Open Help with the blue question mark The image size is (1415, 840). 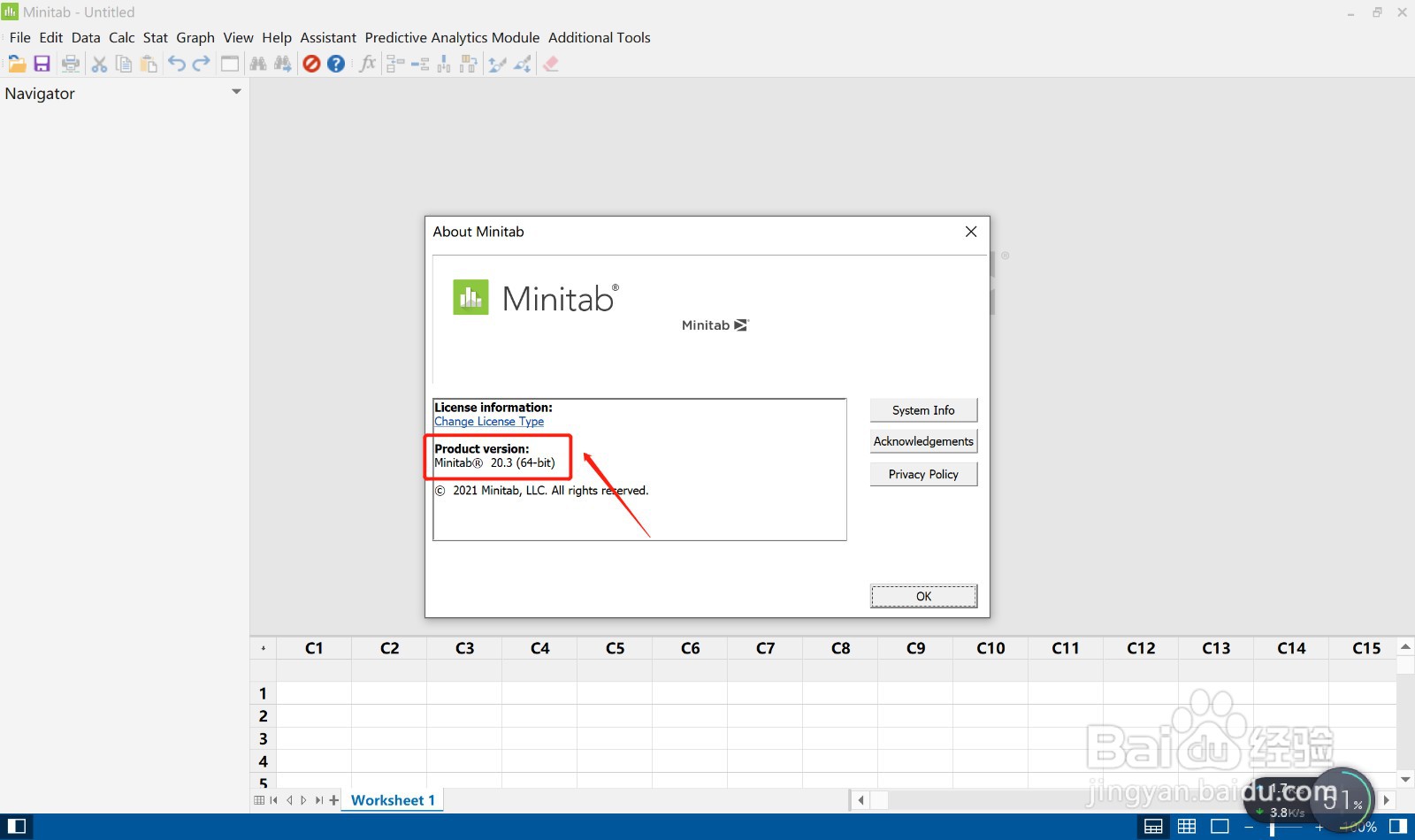336,64
